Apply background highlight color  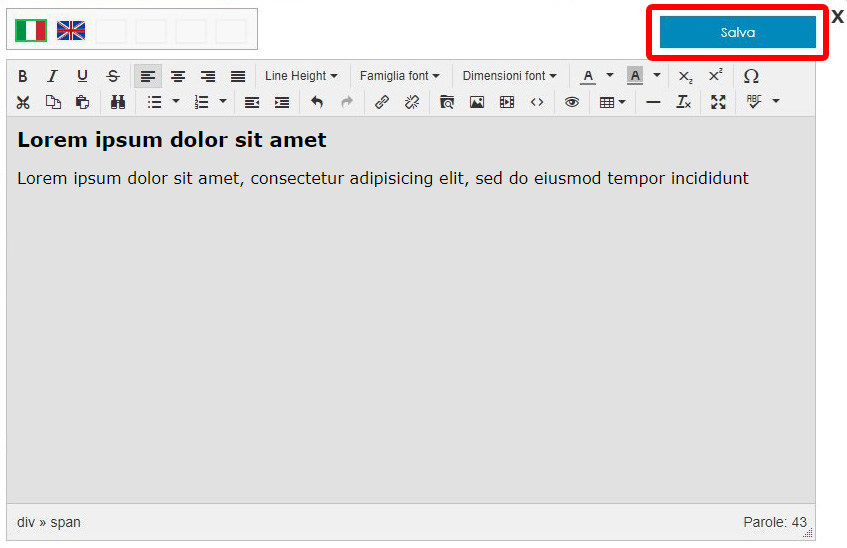pyautogui.click(x=635, y=76)
